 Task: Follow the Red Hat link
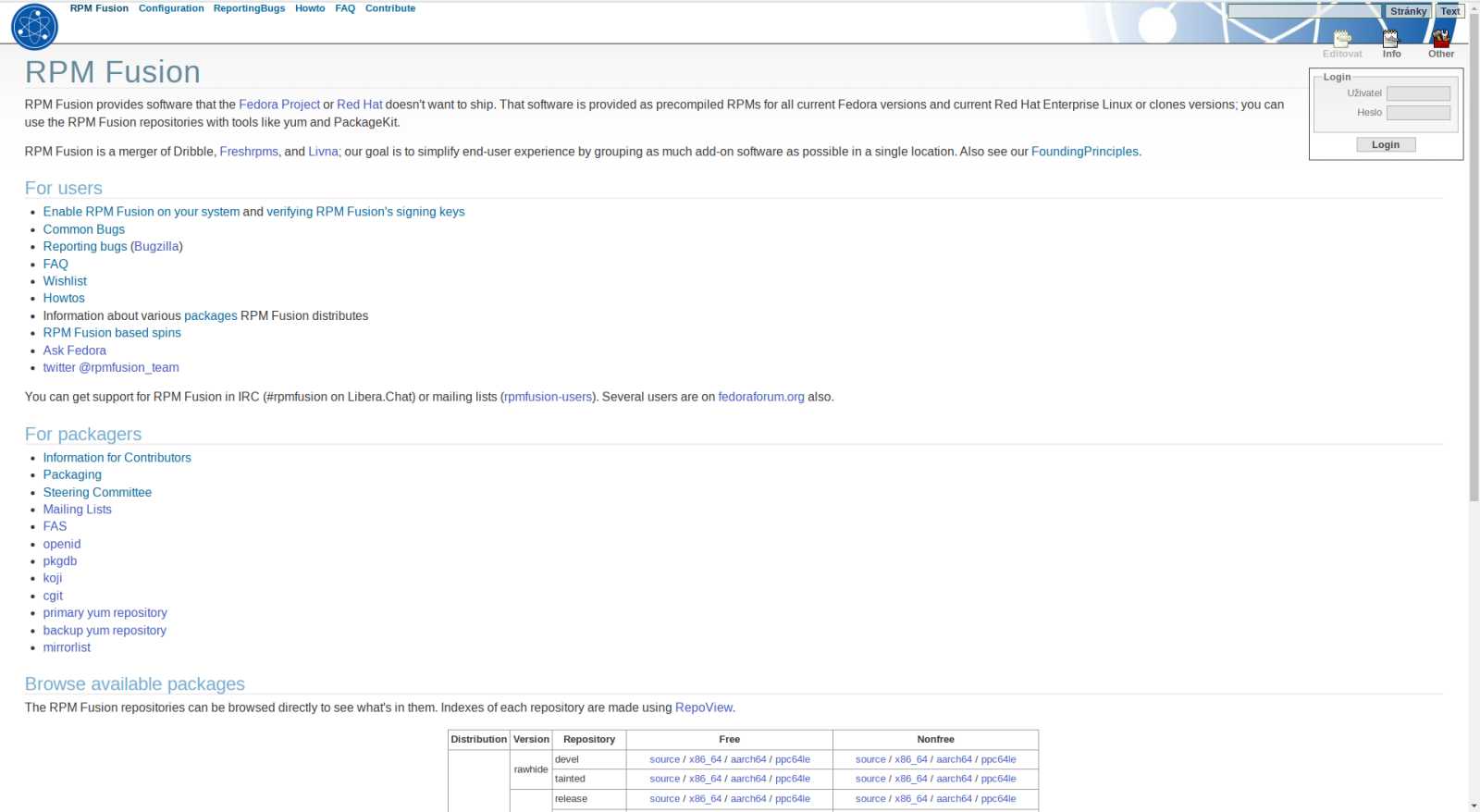(x=360, y=105)
